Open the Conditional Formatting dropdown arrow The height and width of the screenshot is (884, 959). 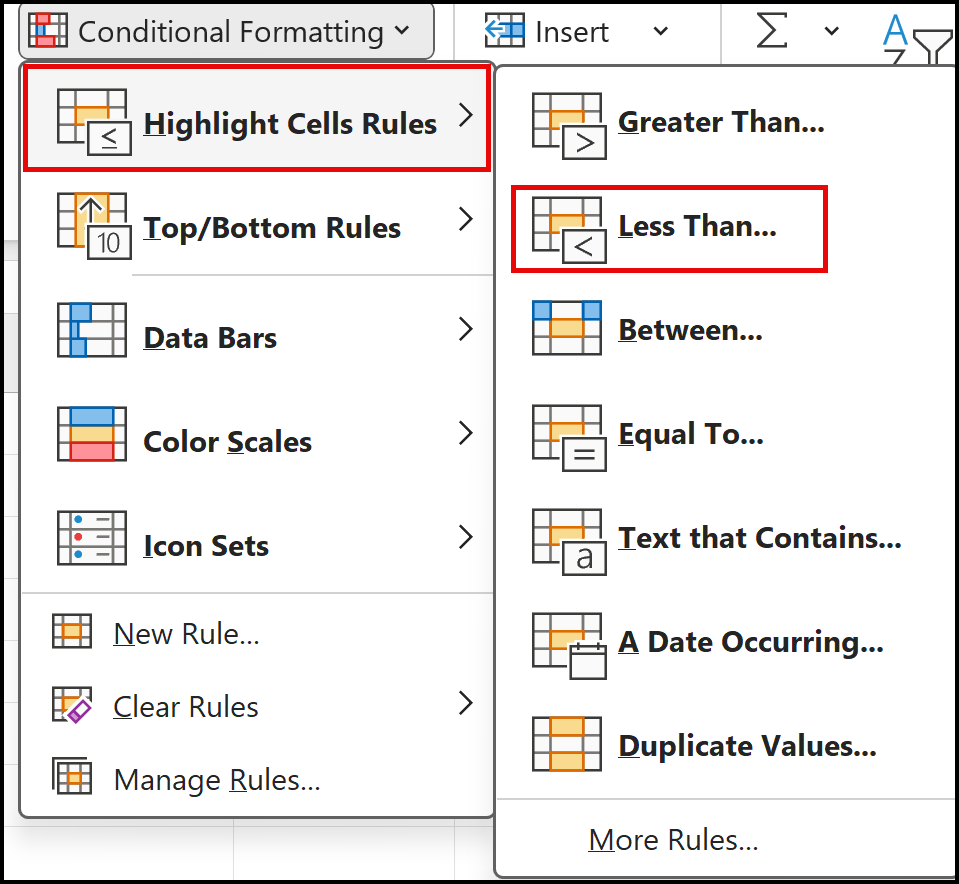(x=400, y=30)
